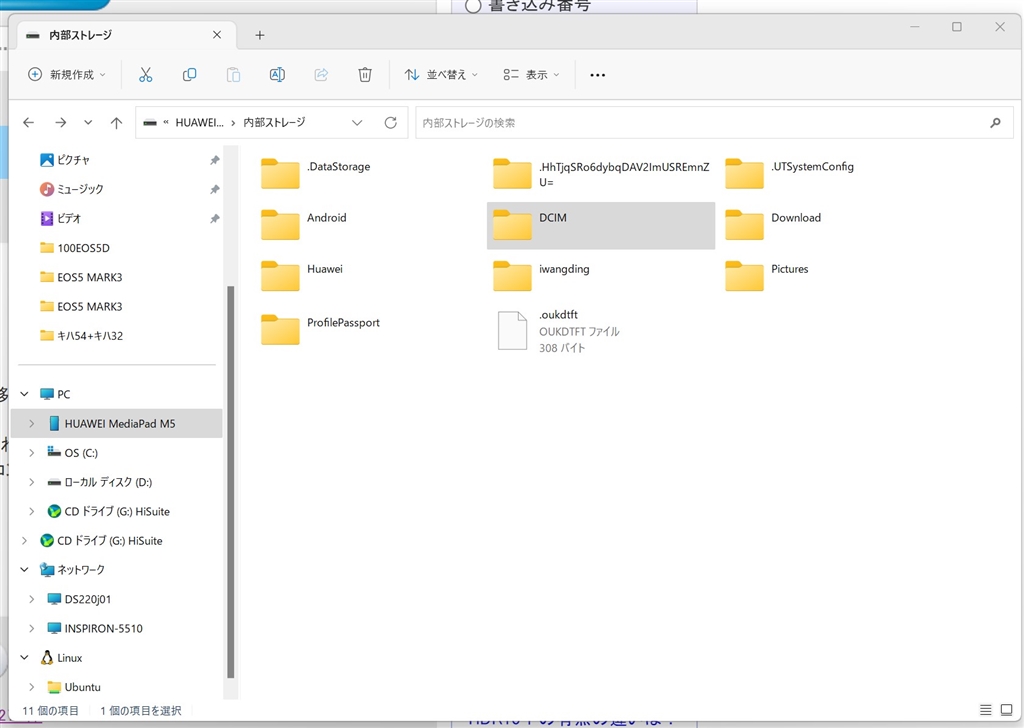Open ビデオ in quick access

tap(61, 219)
